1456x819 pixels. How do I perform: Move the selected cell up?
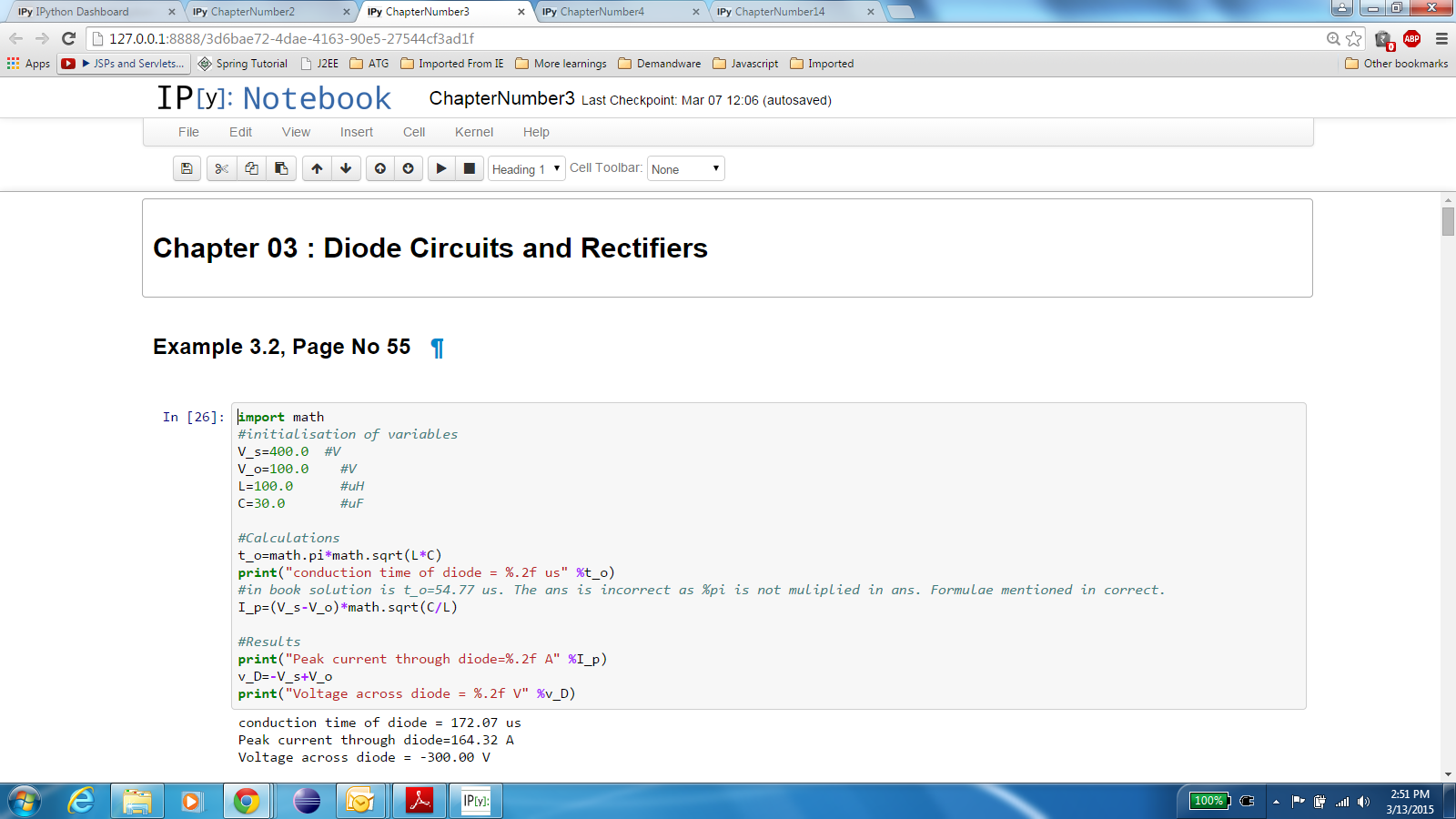(x=317, y=168)
